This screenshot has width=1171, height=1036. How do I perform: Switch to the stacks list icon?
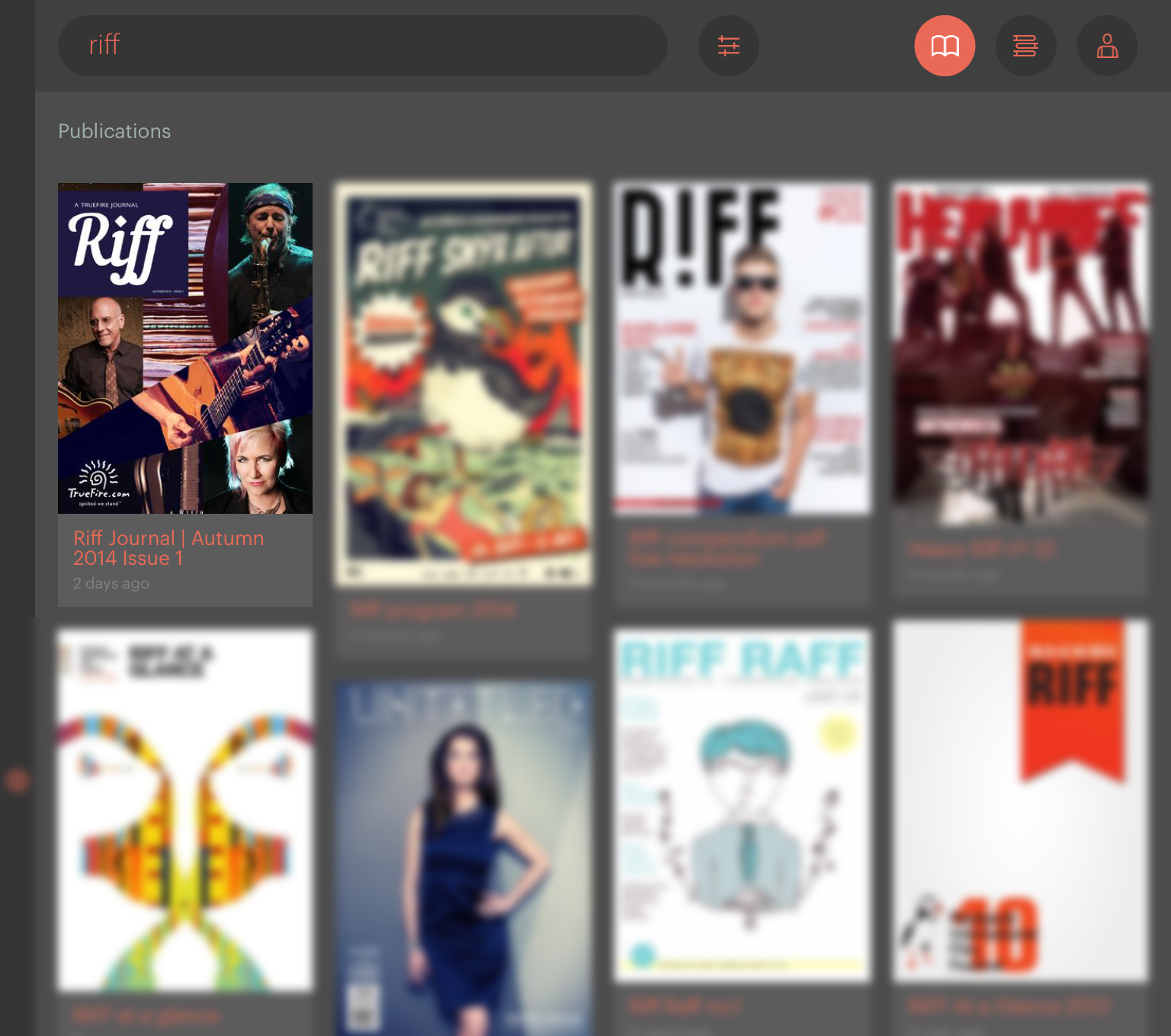1025,46
